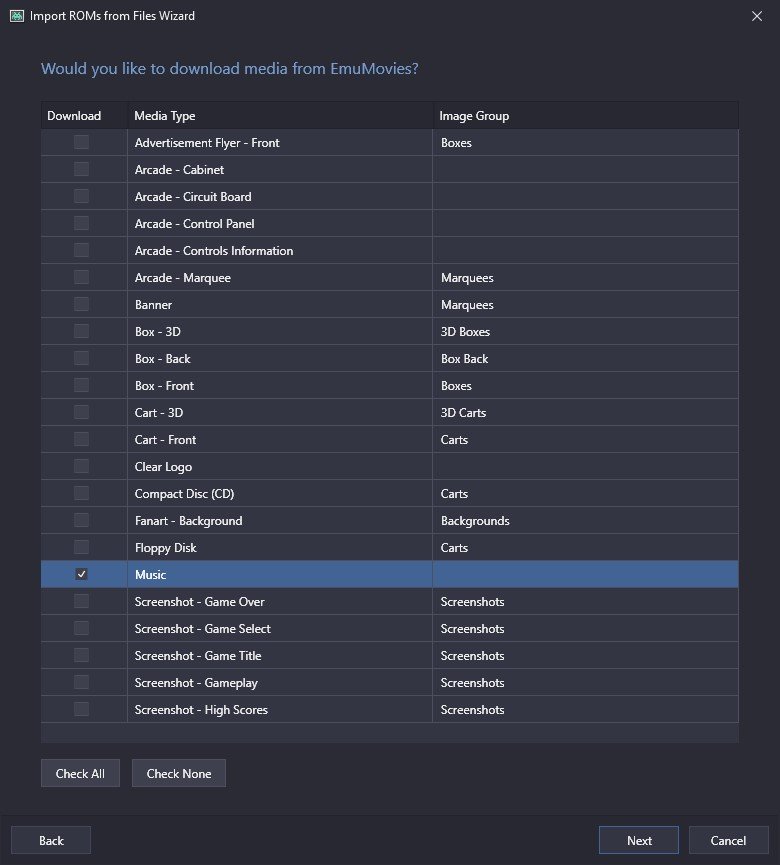Image resolution: width=780 pixels, height=865 pixels.
Task: Enable Arcade - Marquee download checkbox
Action: [x=81, y=277]
